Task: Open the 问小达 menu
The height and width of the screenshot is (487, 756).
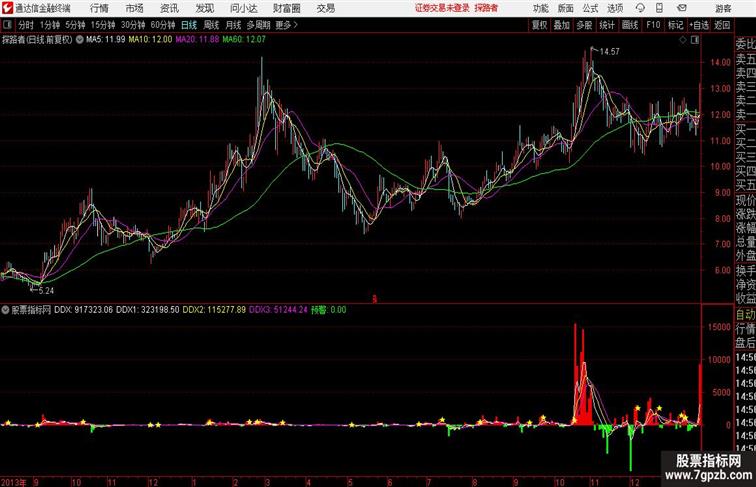Action: click(x=243, y=8)
